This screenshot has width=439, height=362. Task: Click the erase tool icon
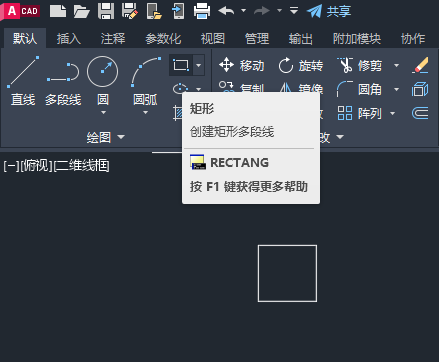pyautogui.click(x=420, y=65)
